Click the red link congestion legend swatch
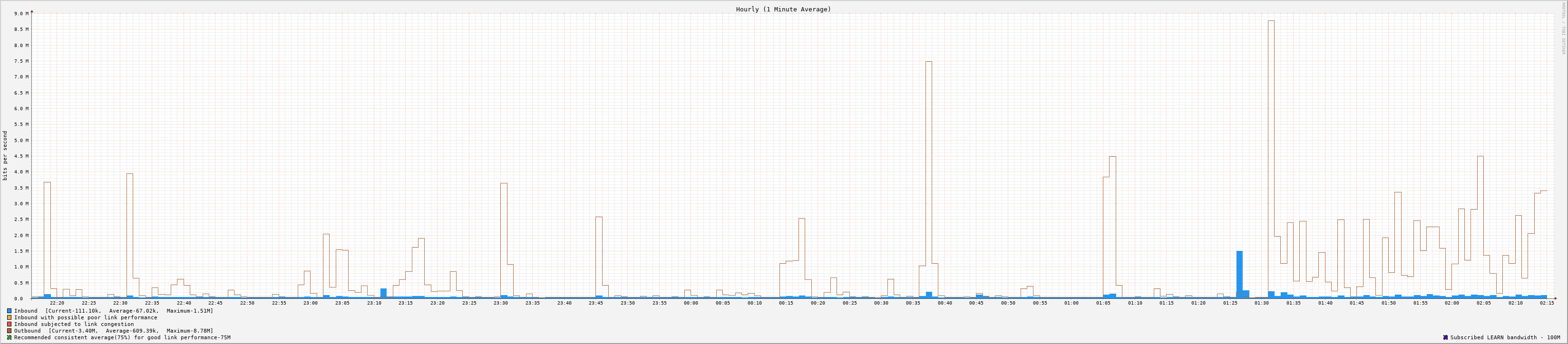The height and width of the screenshot is (344, 1568). coord(9,324)
